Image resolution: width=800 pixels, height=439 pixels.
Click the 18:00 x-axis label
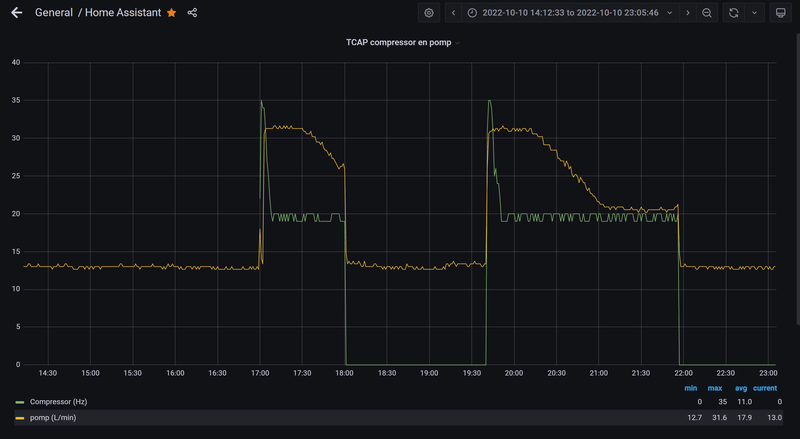(344, 373)
